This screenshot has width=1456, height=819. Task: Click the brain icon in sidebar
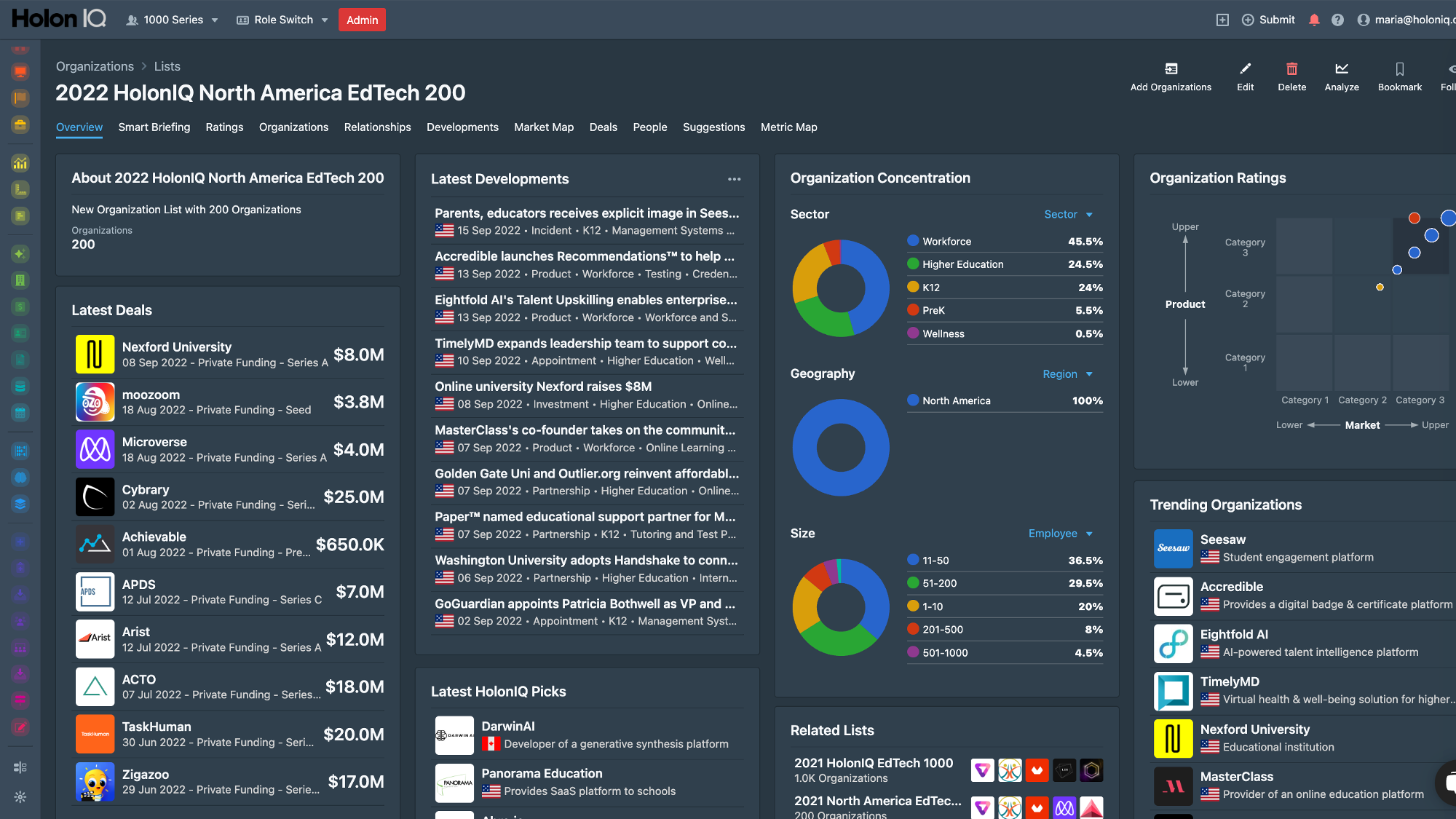coord(20,478)
